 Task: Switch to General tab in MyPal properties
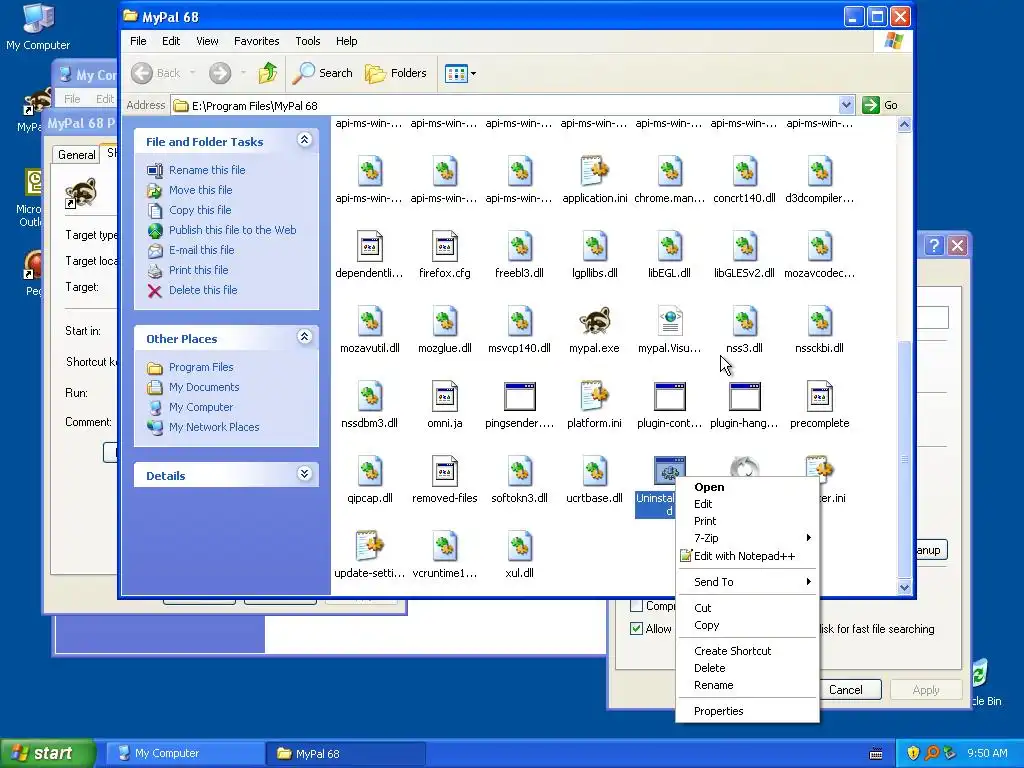click(76, 155)
